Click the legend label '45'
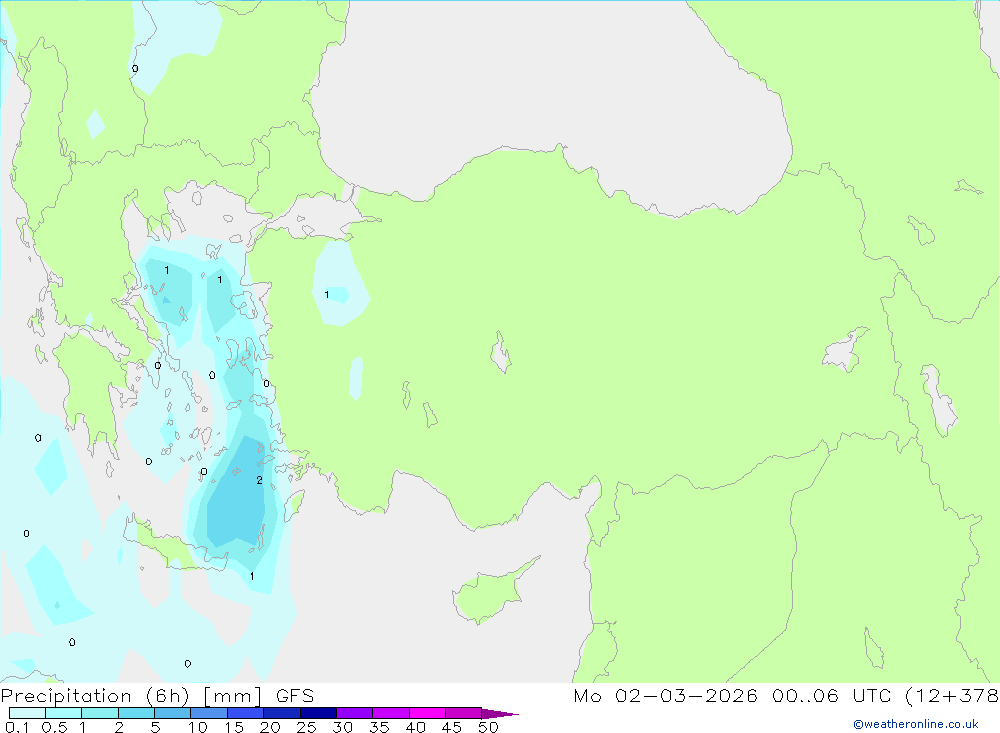 tap(452, 727)
